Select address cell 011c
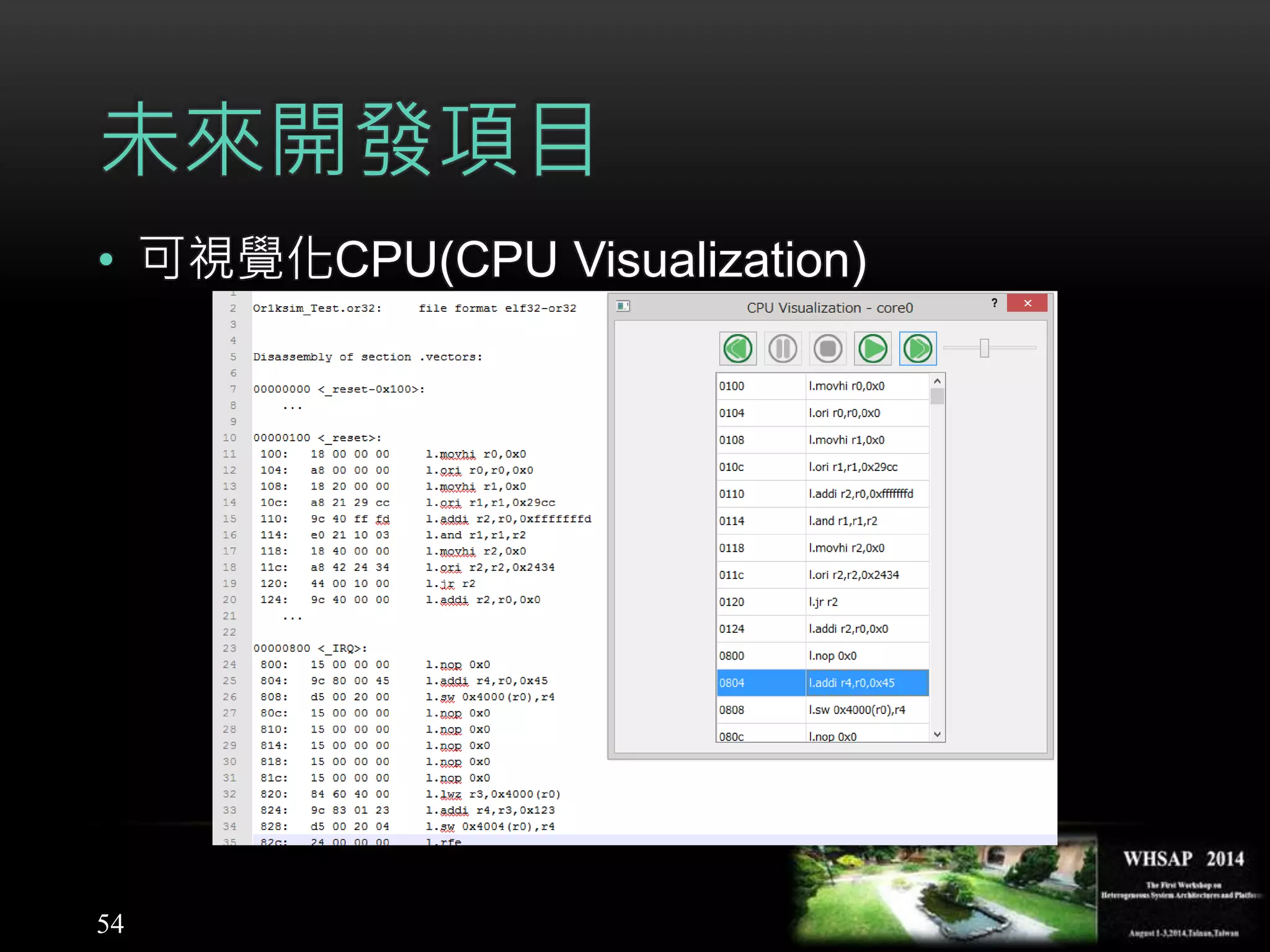 pyautogui.click(x=761, y=575)
